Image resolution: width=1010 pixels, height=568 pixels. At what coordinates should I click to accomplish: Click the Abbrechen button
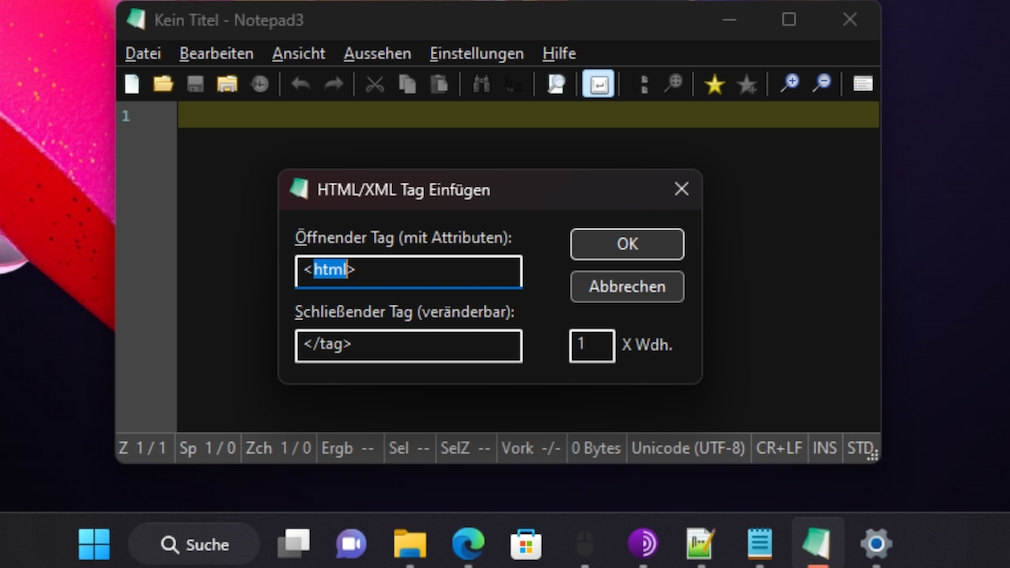tap(627, 287)
